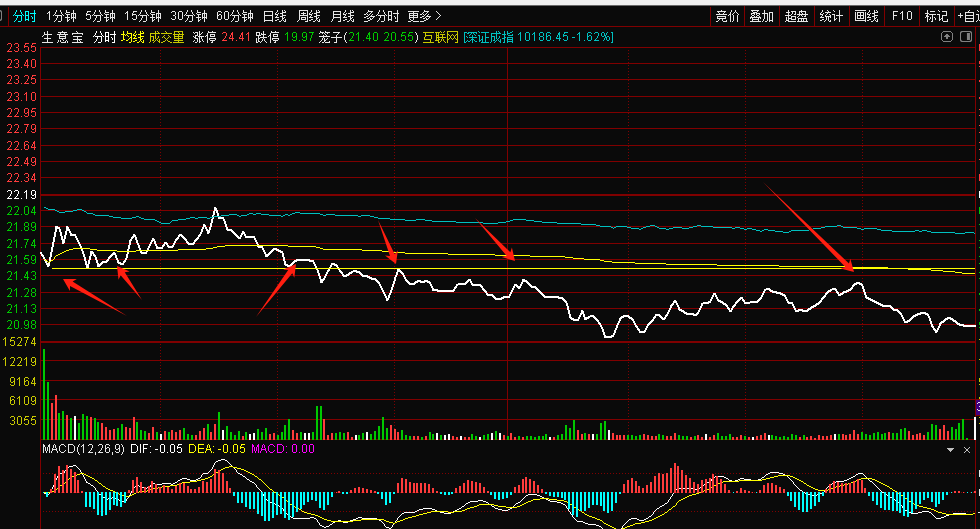Click the up-arrow icon at chart corner

click(x=947, y=37)
